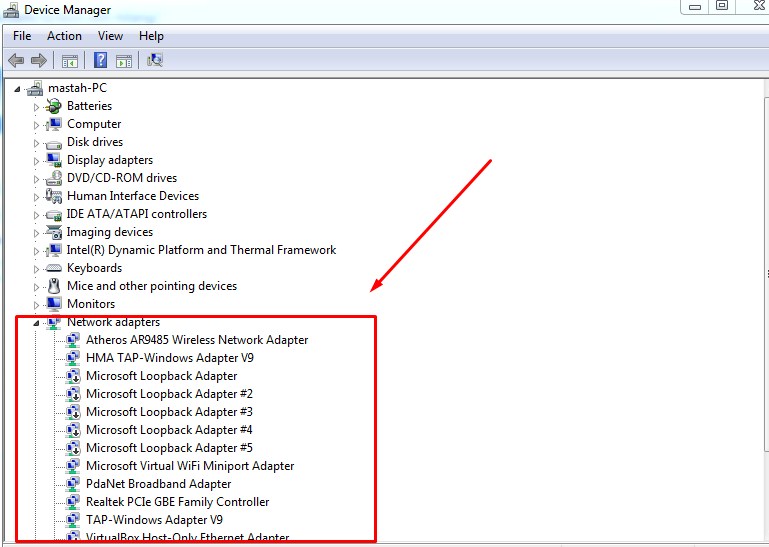Click the Forward arrow toolbar icon

[39, 61]
